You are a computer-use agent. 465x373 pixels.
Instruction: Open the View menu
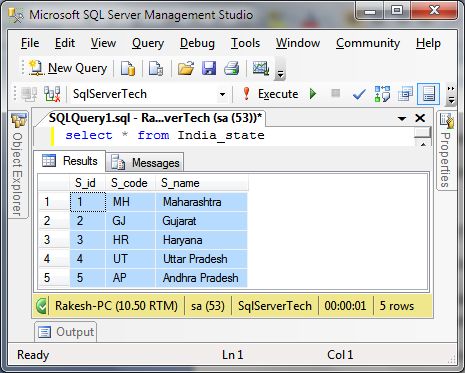point(103,43)
